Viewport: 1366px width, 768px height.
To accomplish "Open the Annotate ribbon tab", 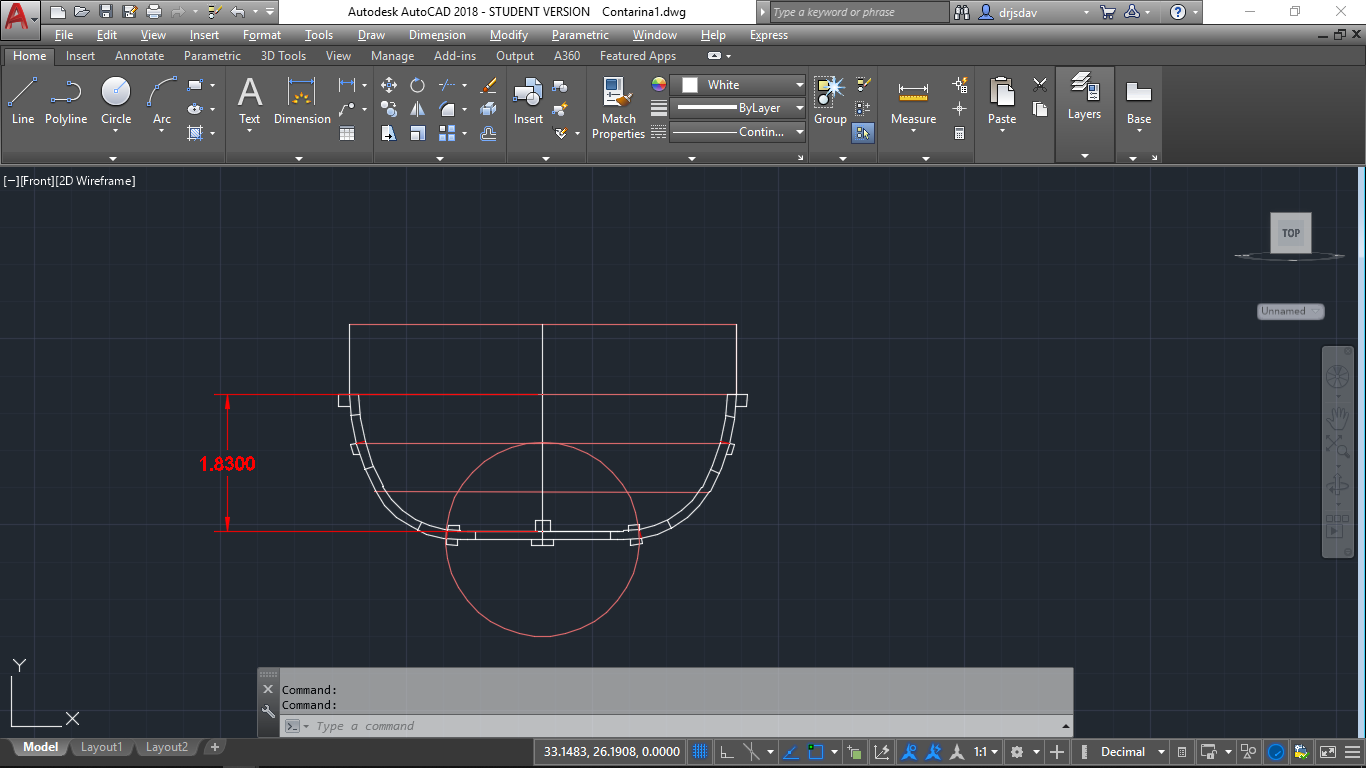I will tap(139, 56).
